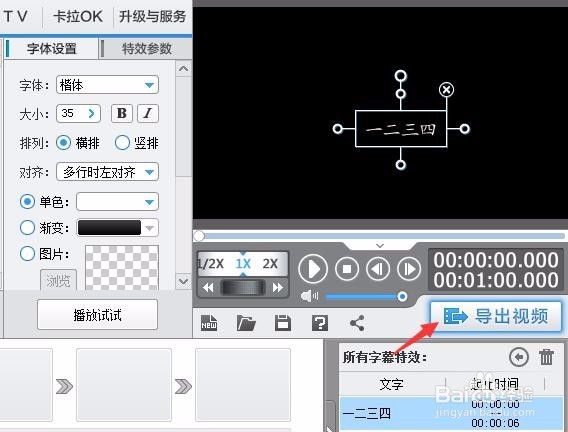Click the 浏览 browse button

click(58, 280)
